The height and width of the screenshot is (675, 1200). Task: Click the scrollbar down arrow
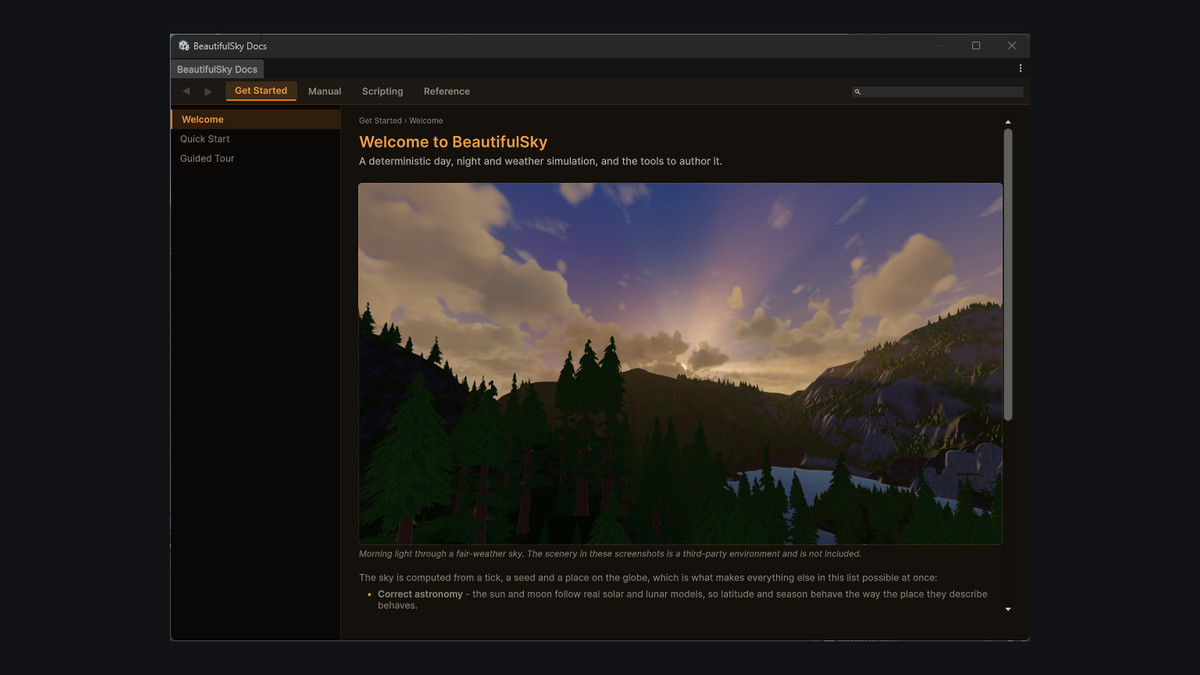coord(1007,609)
